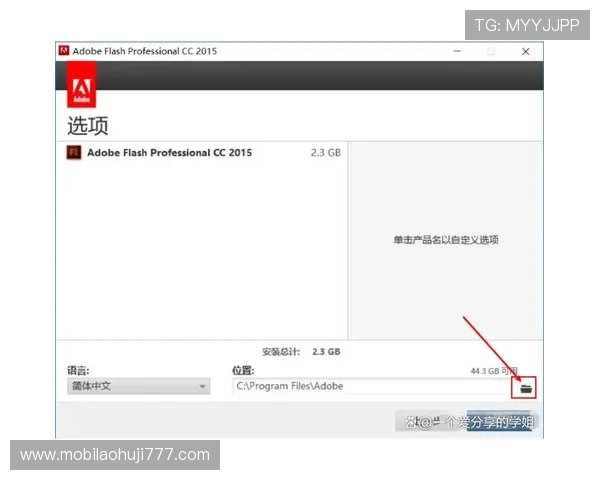Click the 44.3 GB available text
Viewport: 600px width, 480px height.
494,371
